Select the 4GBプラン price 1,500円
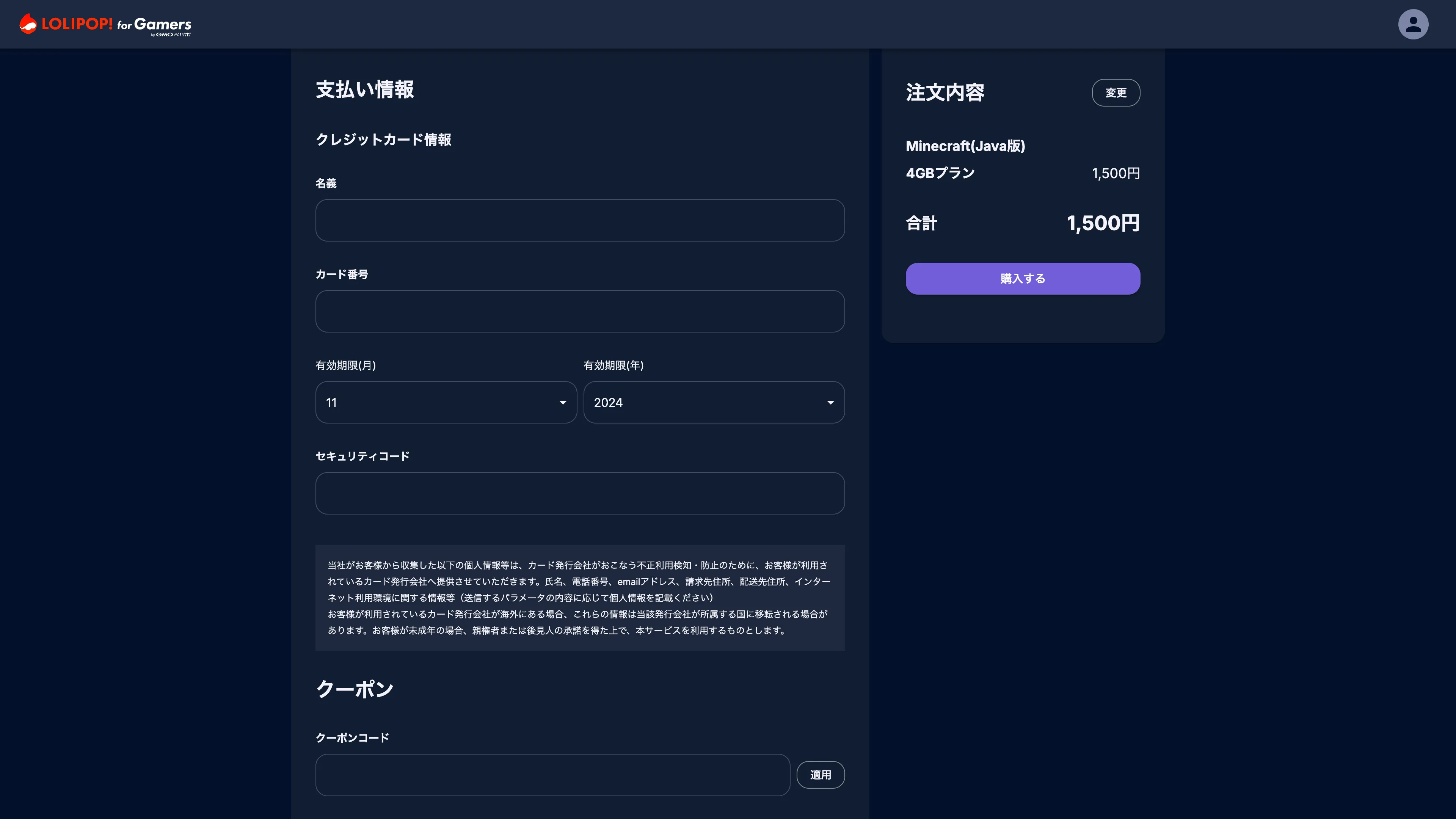This screenshot has height=819, width=1456. pyautogui.click(x=1116, y=174)
